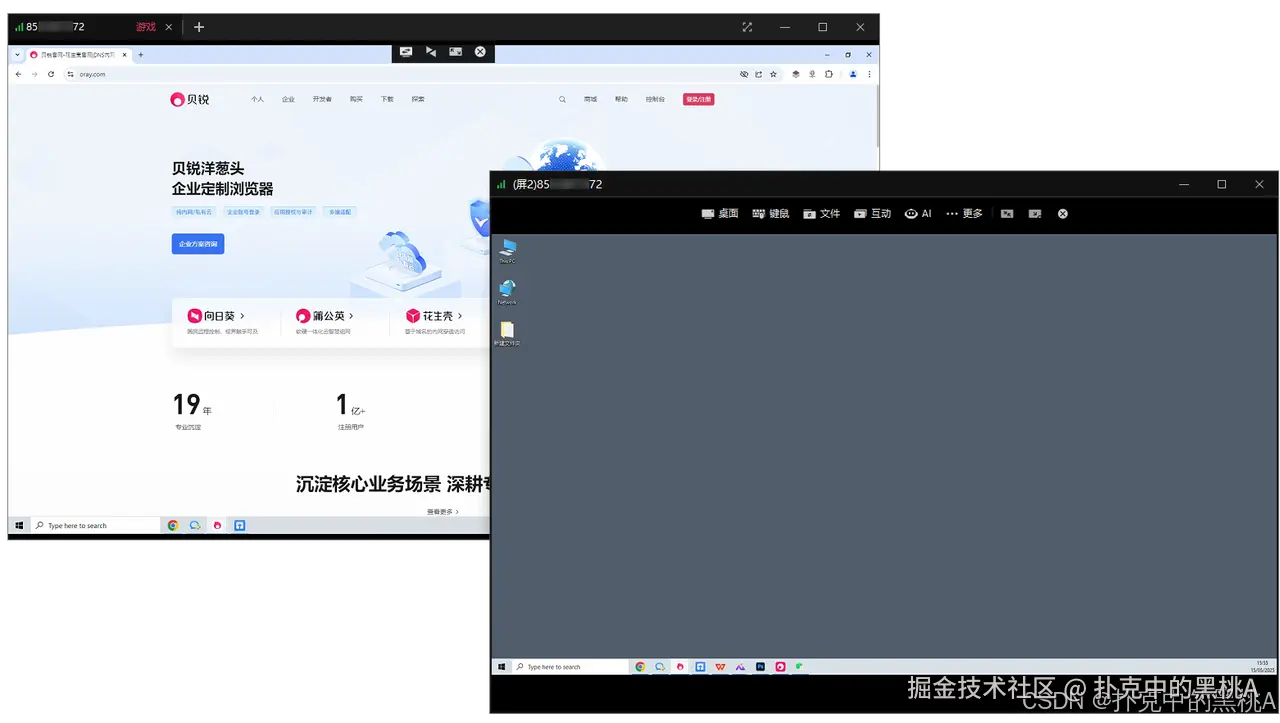Open the 键鼠 menu in screen-2 toolbar
The width and height of the screenshot is (1280, 723).
click(770, 213)
